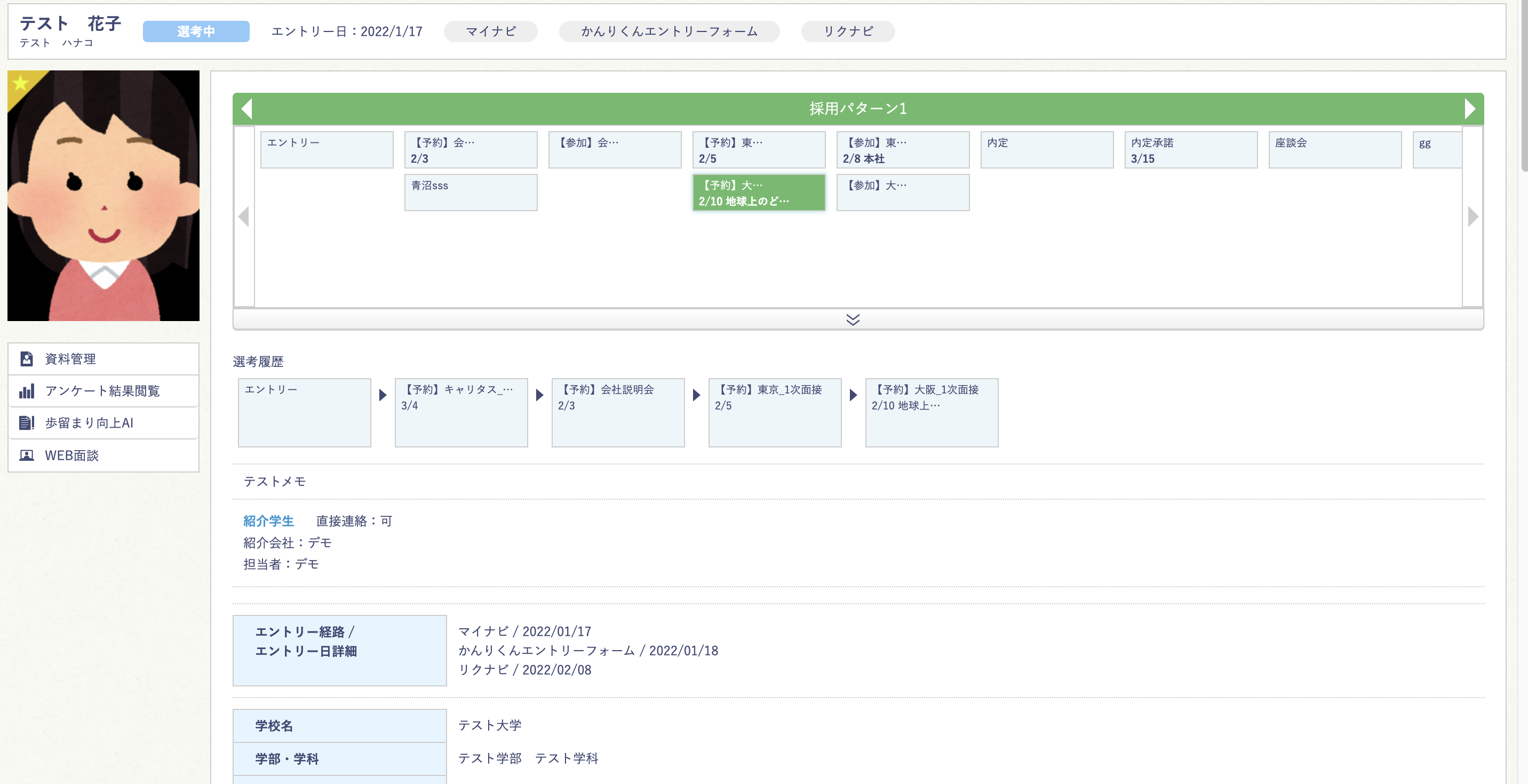Open the 【予約】会社説明会 2/3 history card
This screenshot has width=1528, height=784.
pyautogui.click(x=617, y=412)
